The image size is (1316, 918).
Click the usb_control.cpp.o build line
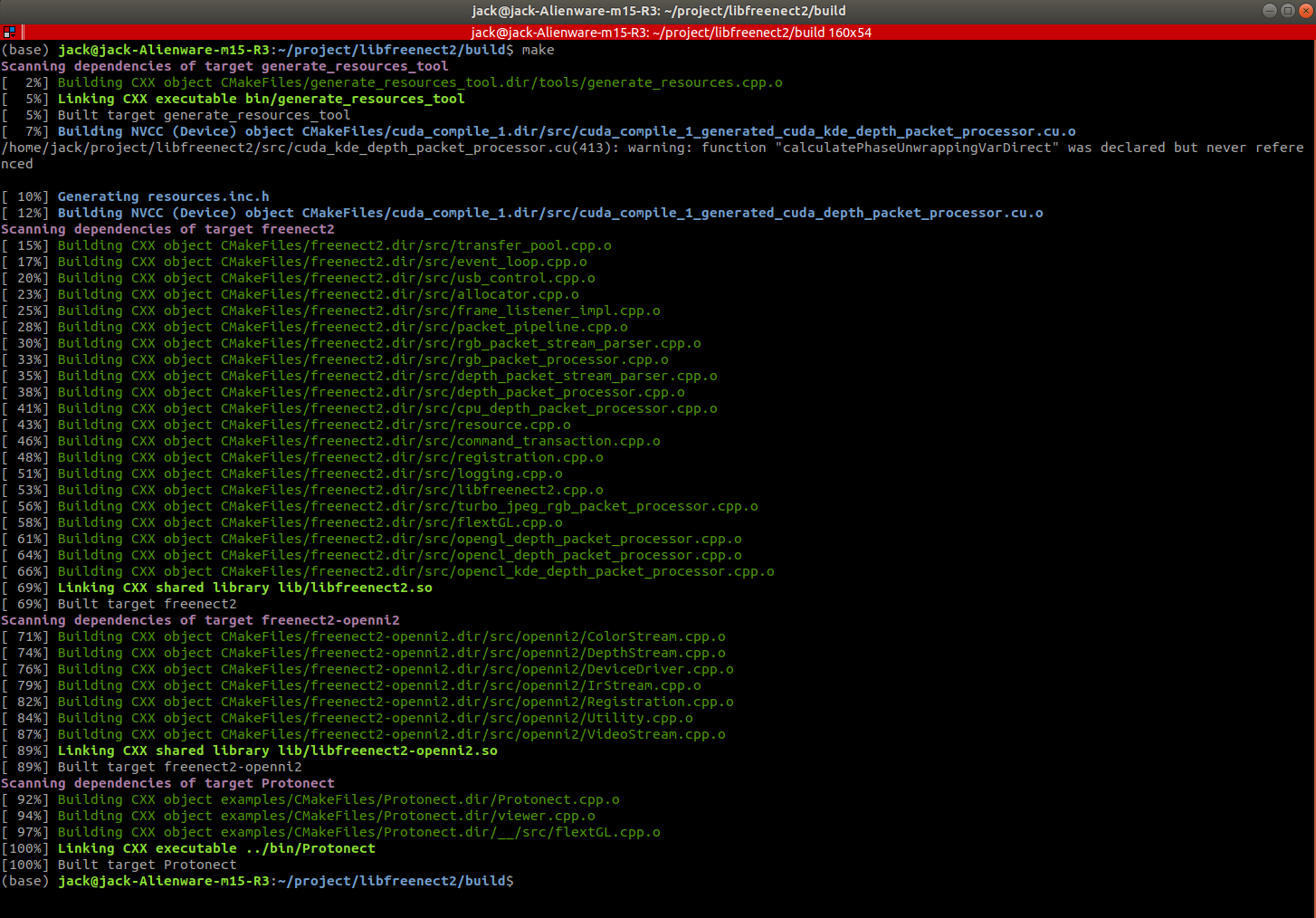click(298, 278)
